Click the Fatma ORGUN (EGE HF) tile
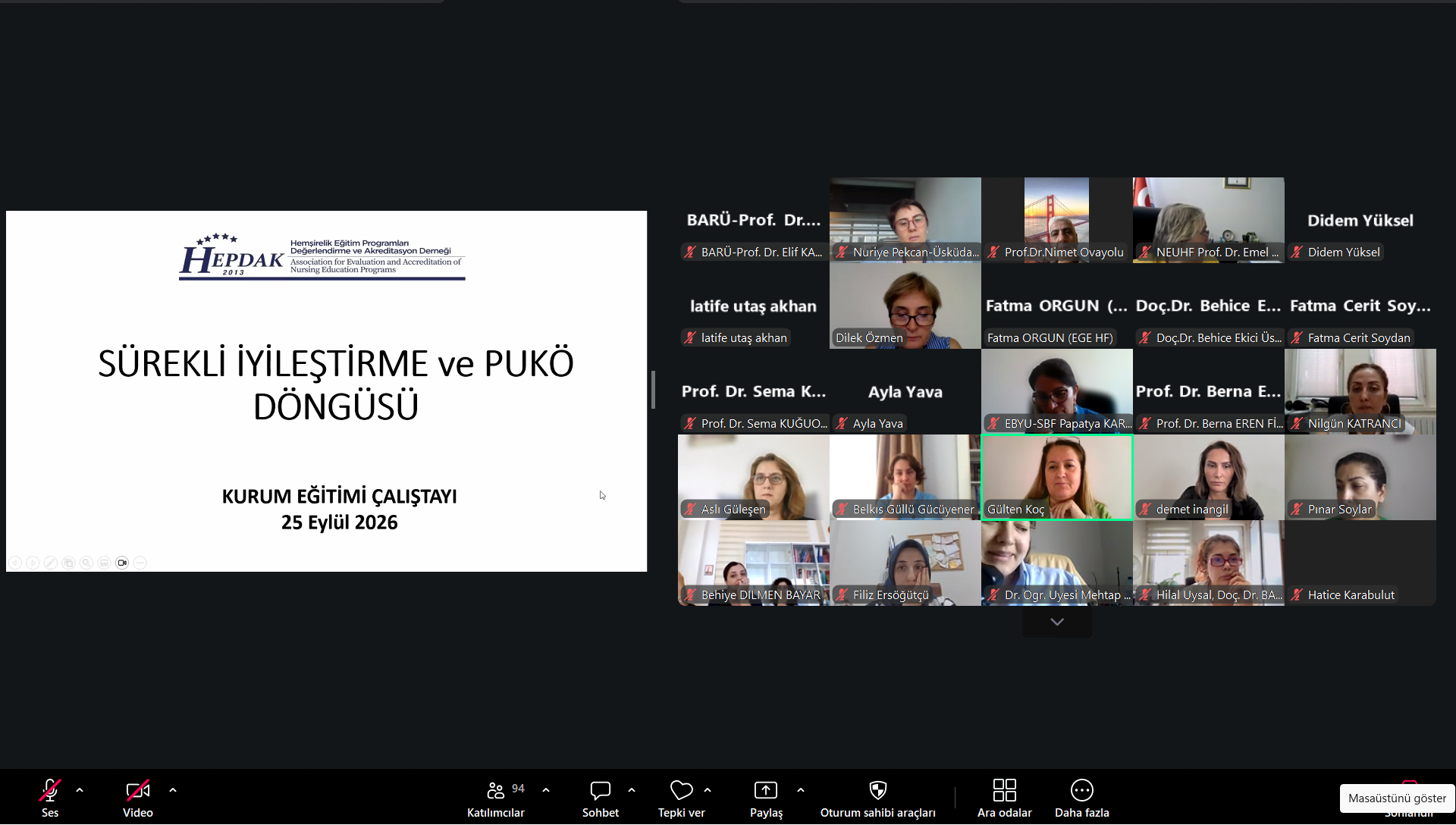Viewport: 1456px width, 825px height. (x=1057, y=306)
